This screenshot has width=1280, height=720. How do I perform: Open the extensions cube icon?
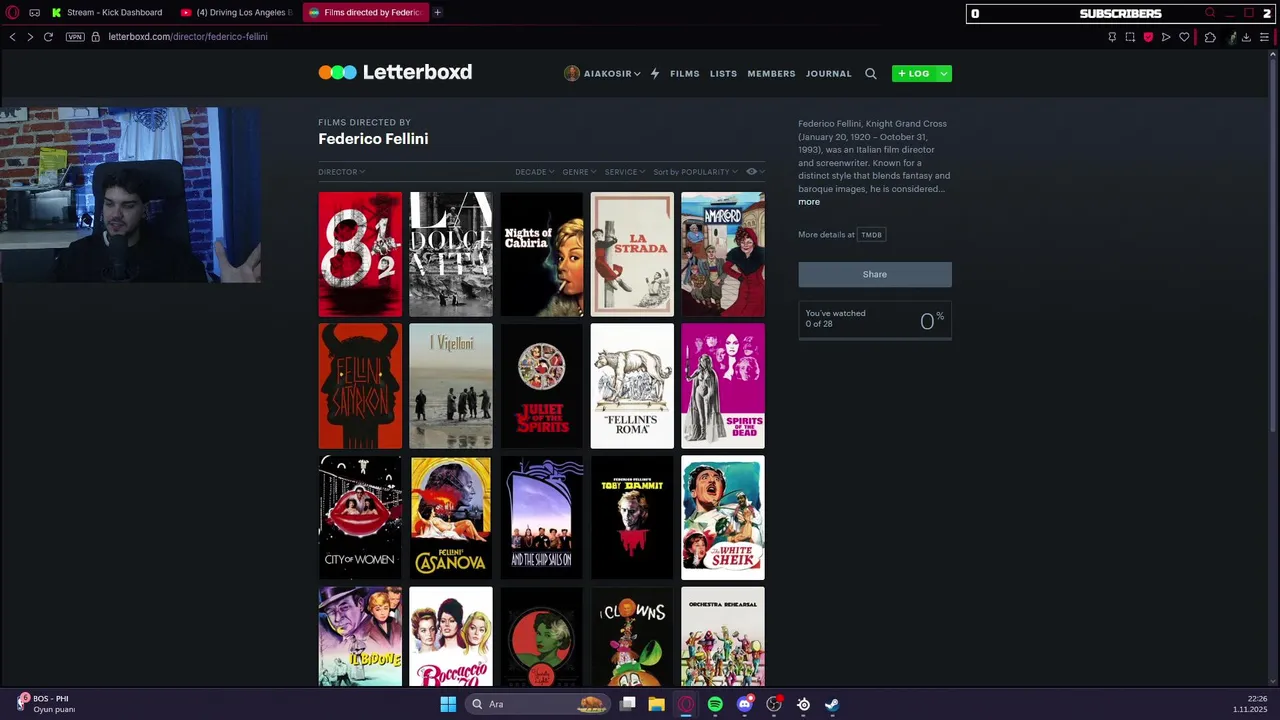[x=1210, y=37]
